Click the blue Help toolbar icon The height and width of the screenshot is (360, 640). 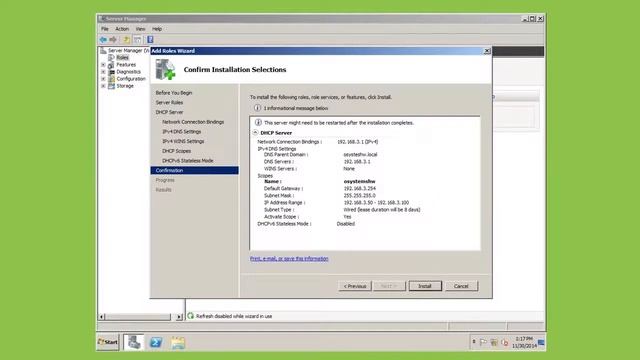point(150,40)
